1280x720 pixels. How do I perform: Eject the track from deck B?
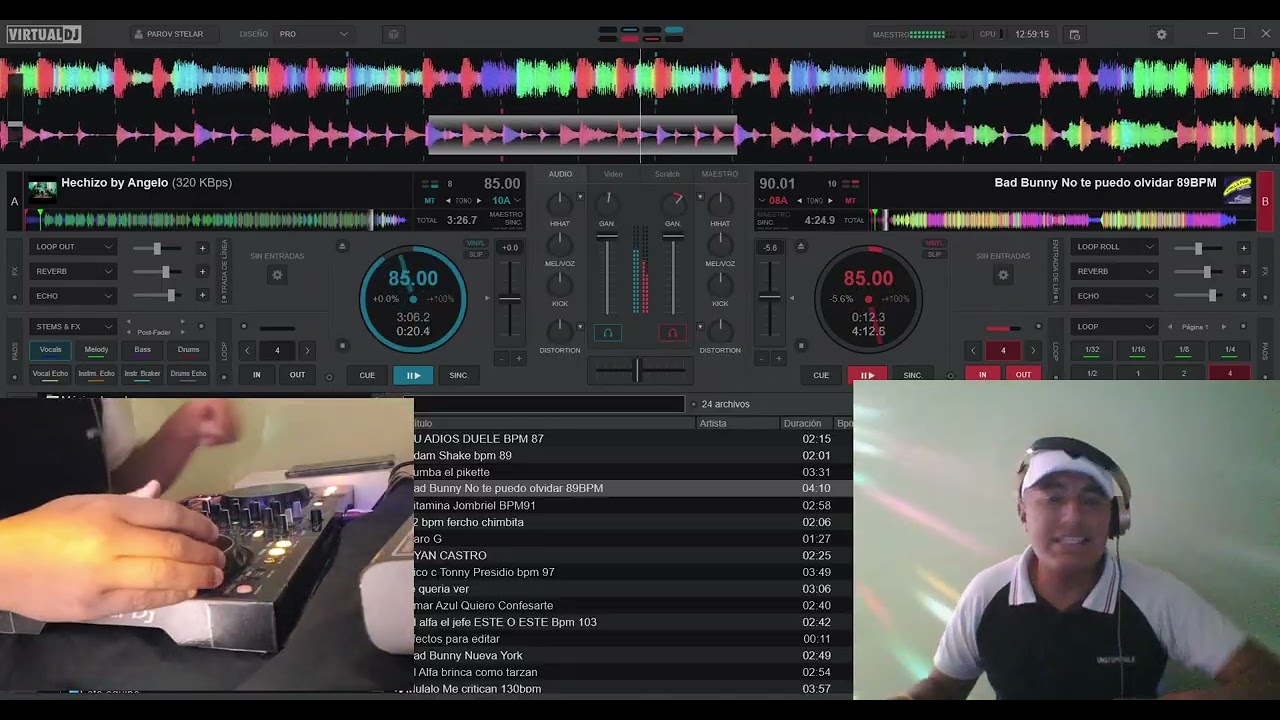[x=800, y=246]
